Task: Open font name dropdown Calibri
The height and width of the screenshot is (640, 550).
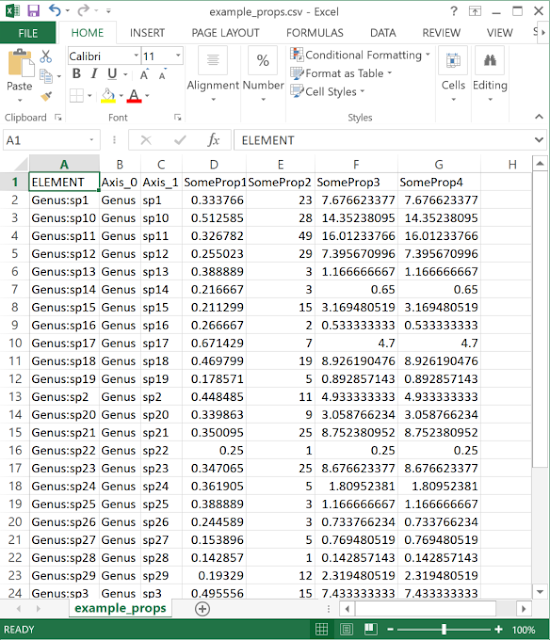Action: [x=136, y=56]
